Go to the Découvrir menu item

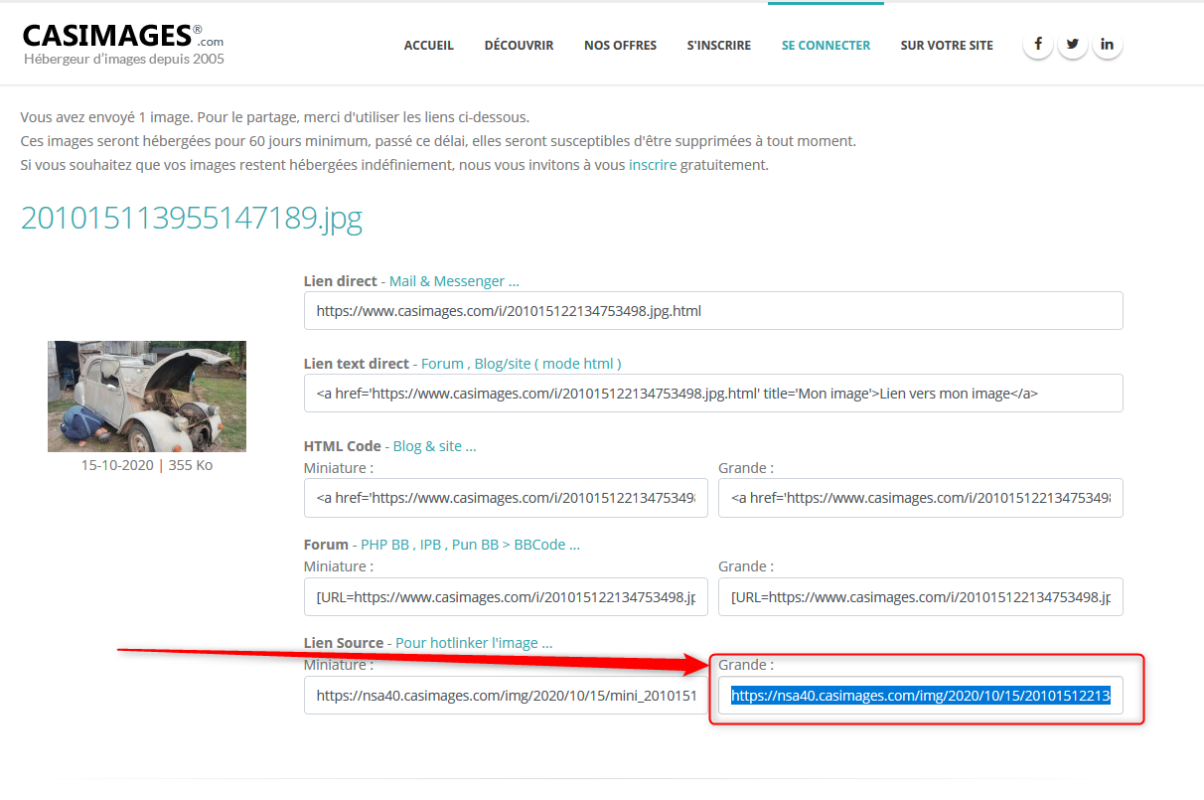tap(518, 45)
